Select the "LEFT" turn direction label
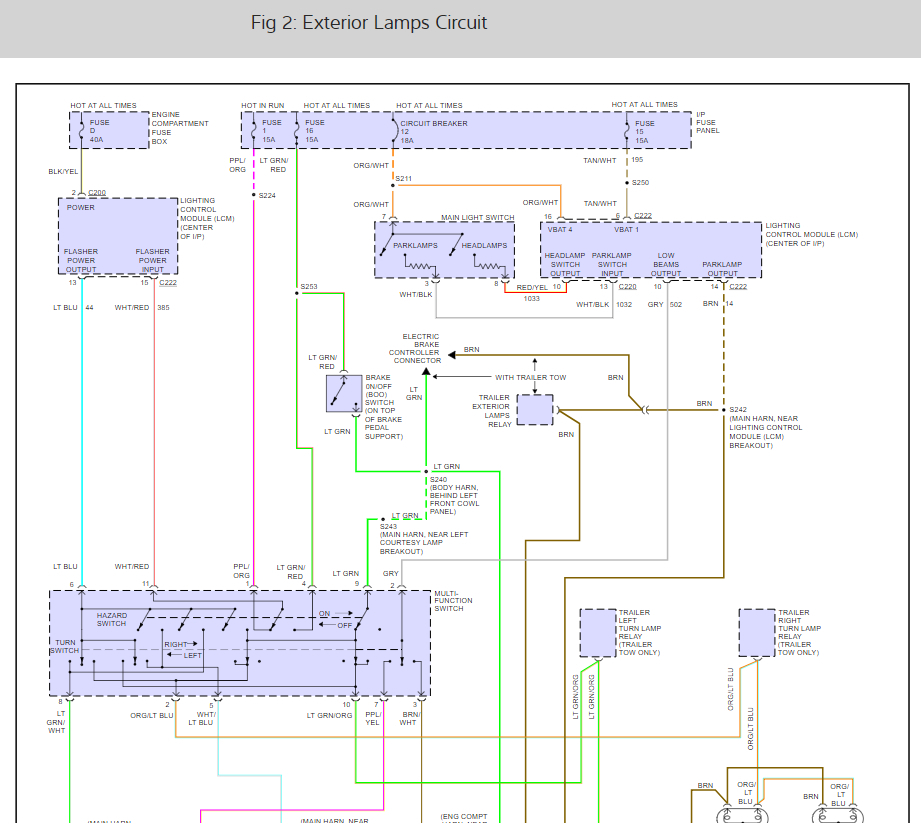 point(193,656)
